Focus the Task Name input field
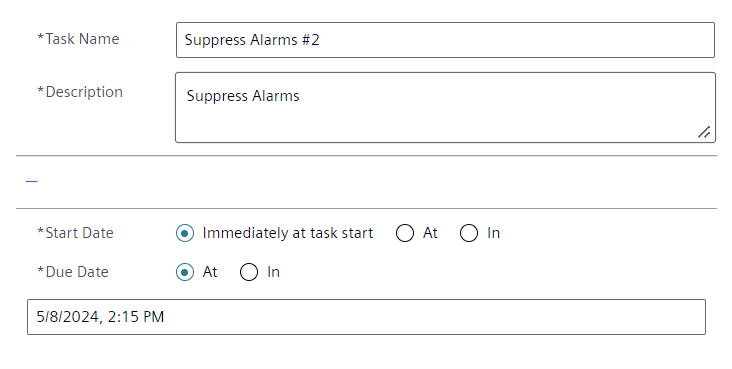Screen dimensions: 732x369 point(445,40)
